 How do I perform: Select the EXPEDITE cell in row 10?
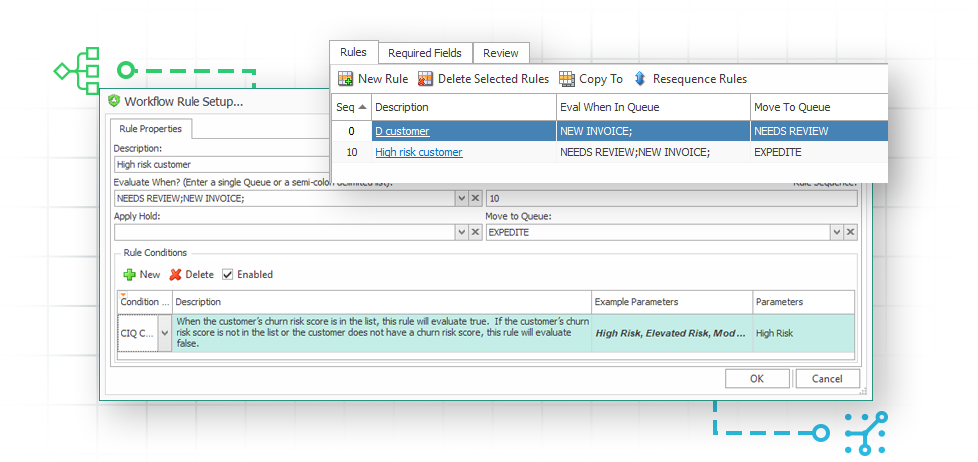pos(819,152)
